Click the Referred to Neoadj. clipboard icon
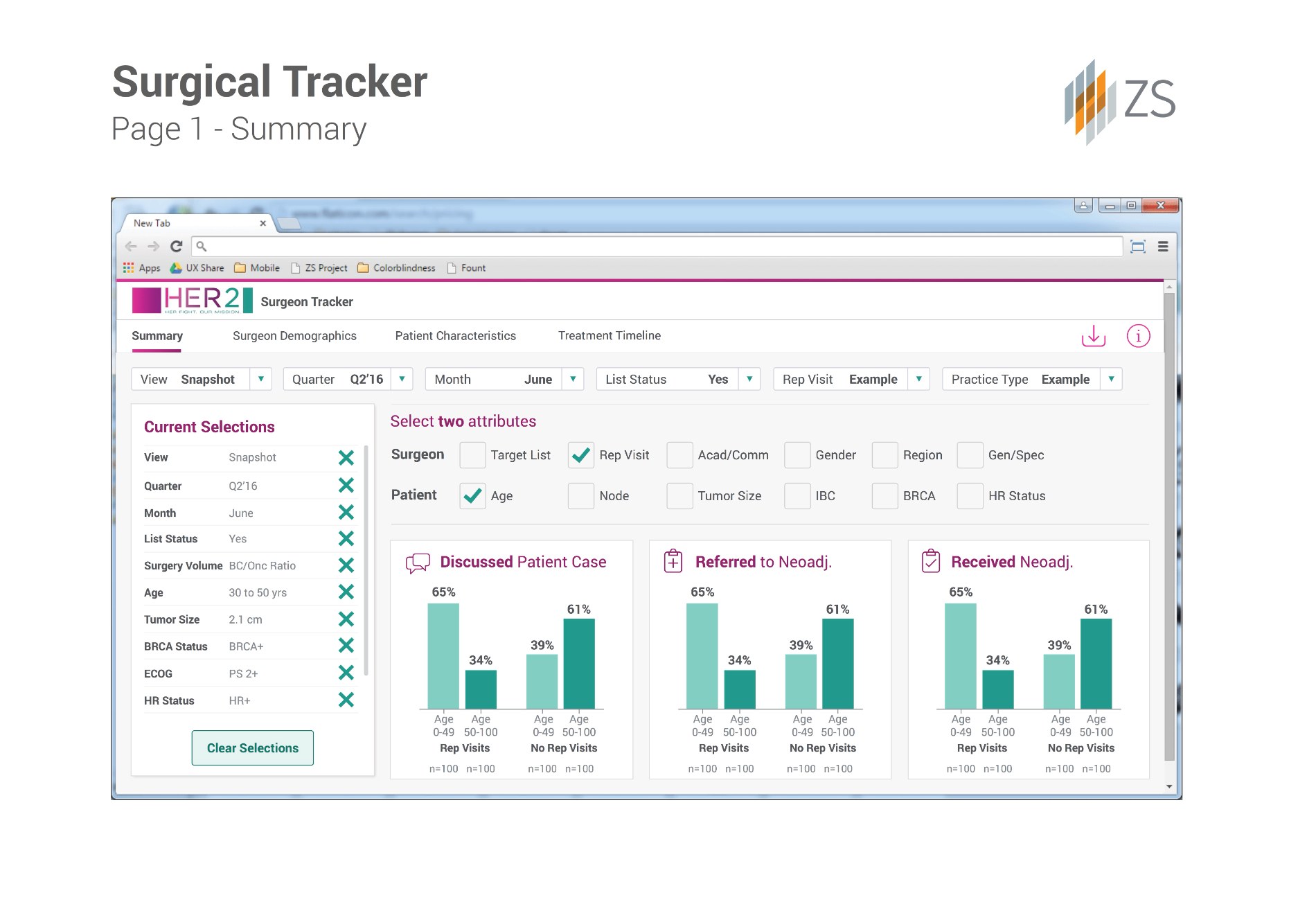This screenshot has width=1316, height=902. (673, 561)
